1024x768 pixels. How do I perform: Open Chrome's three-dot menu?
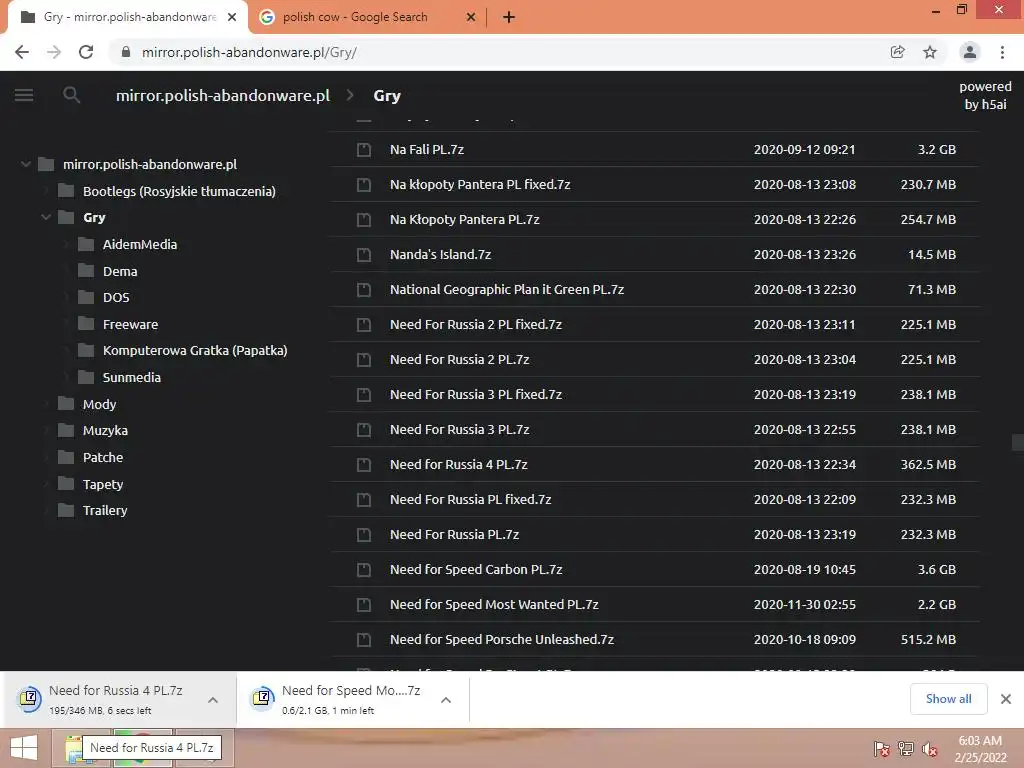pyautogui.click(x=1002, y=52)
